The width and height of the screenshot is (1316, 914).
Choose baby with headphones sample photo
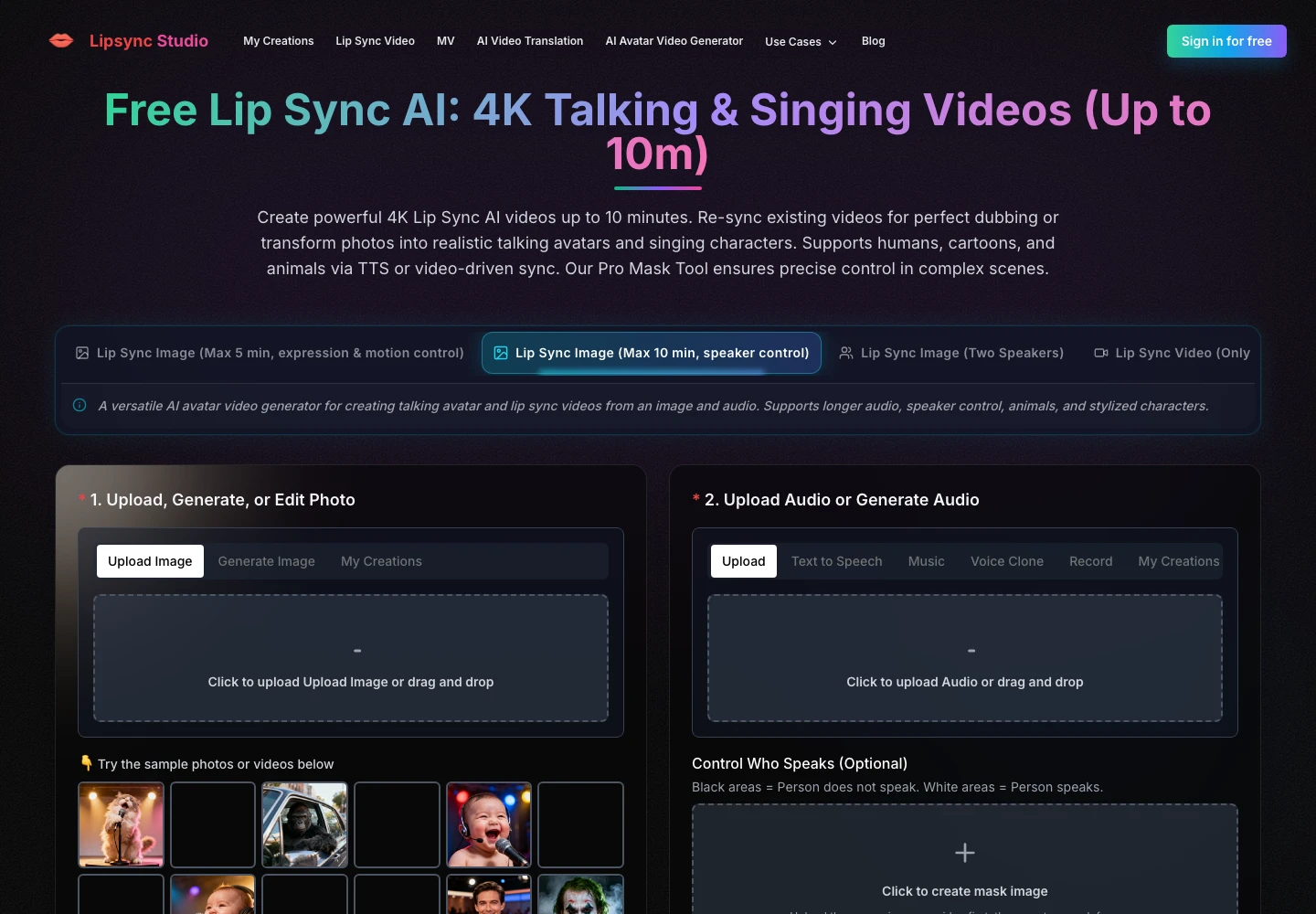coord(213,895)
